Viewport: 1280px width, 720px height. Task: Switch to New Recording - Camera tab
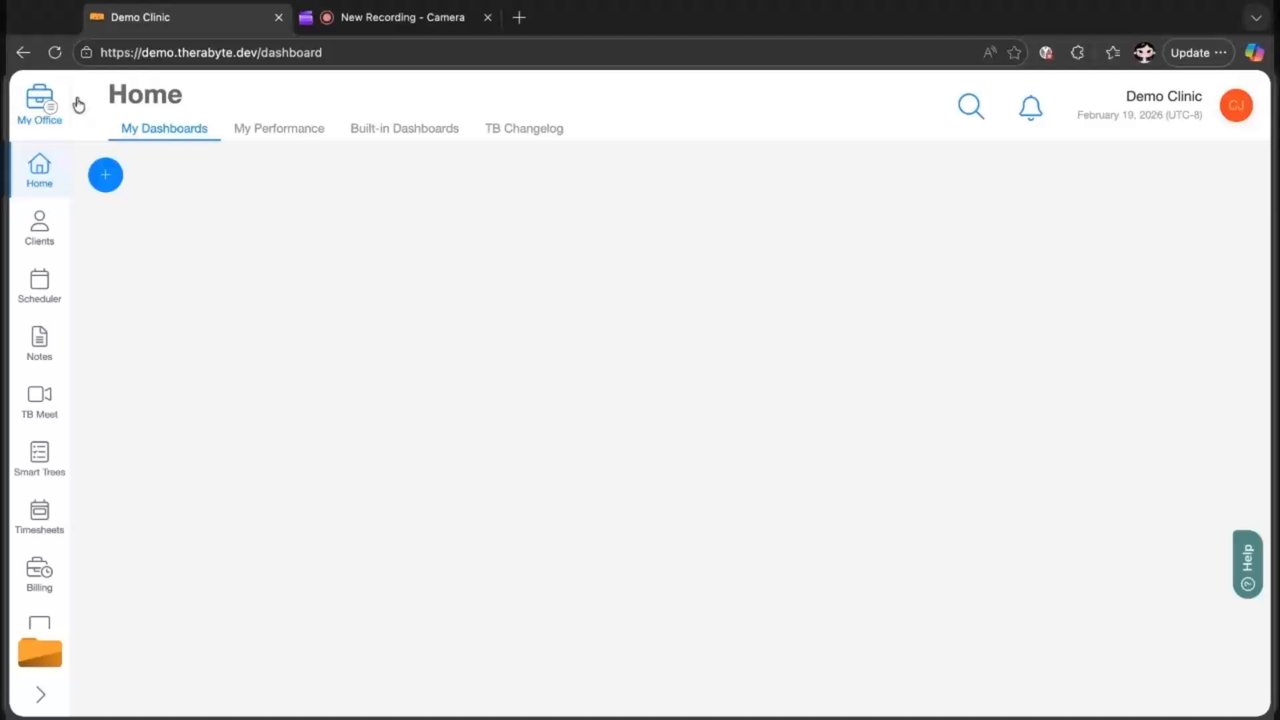(x=395, y=17)
